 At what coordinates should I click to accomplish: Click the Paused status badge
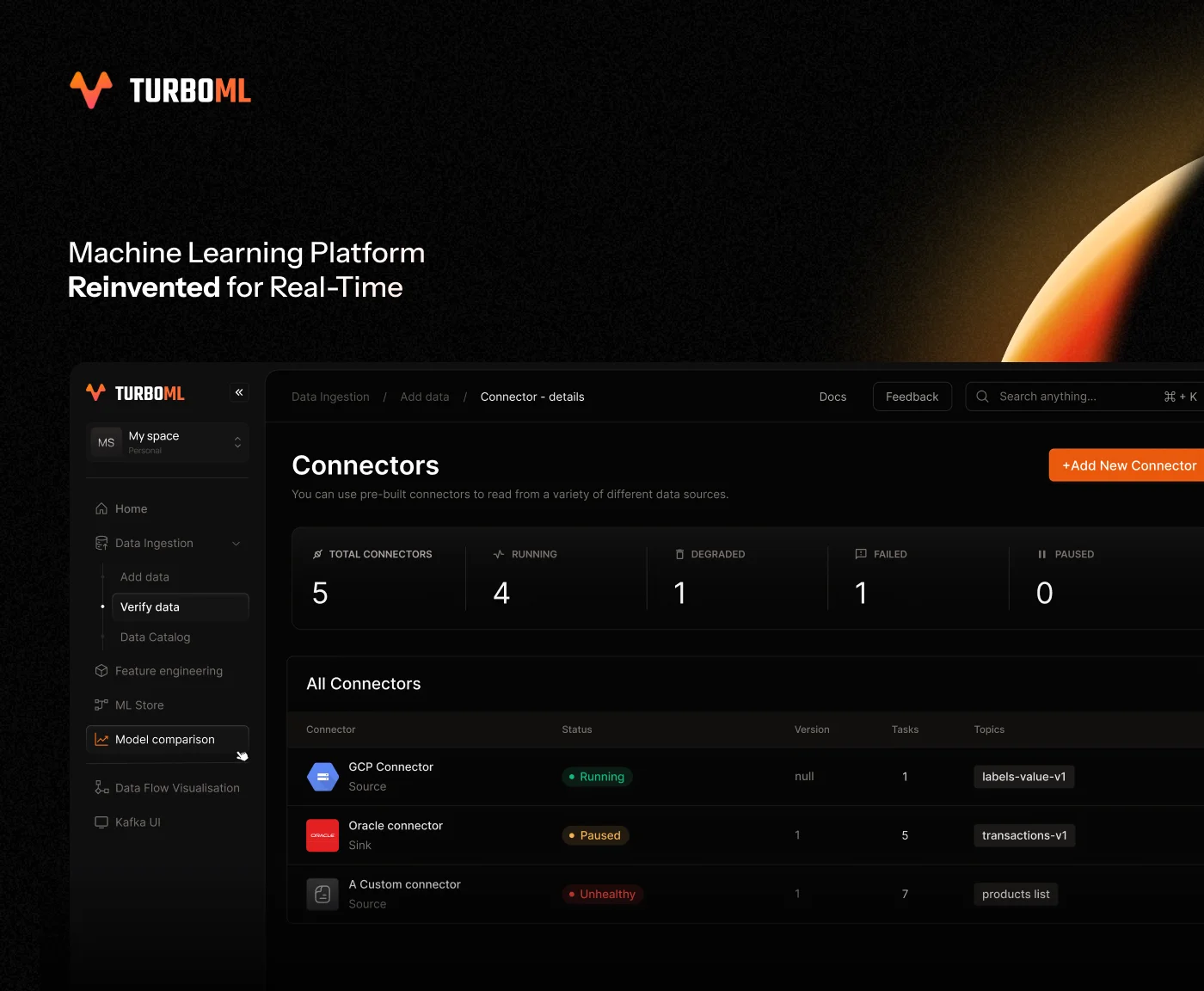point(595,835)
